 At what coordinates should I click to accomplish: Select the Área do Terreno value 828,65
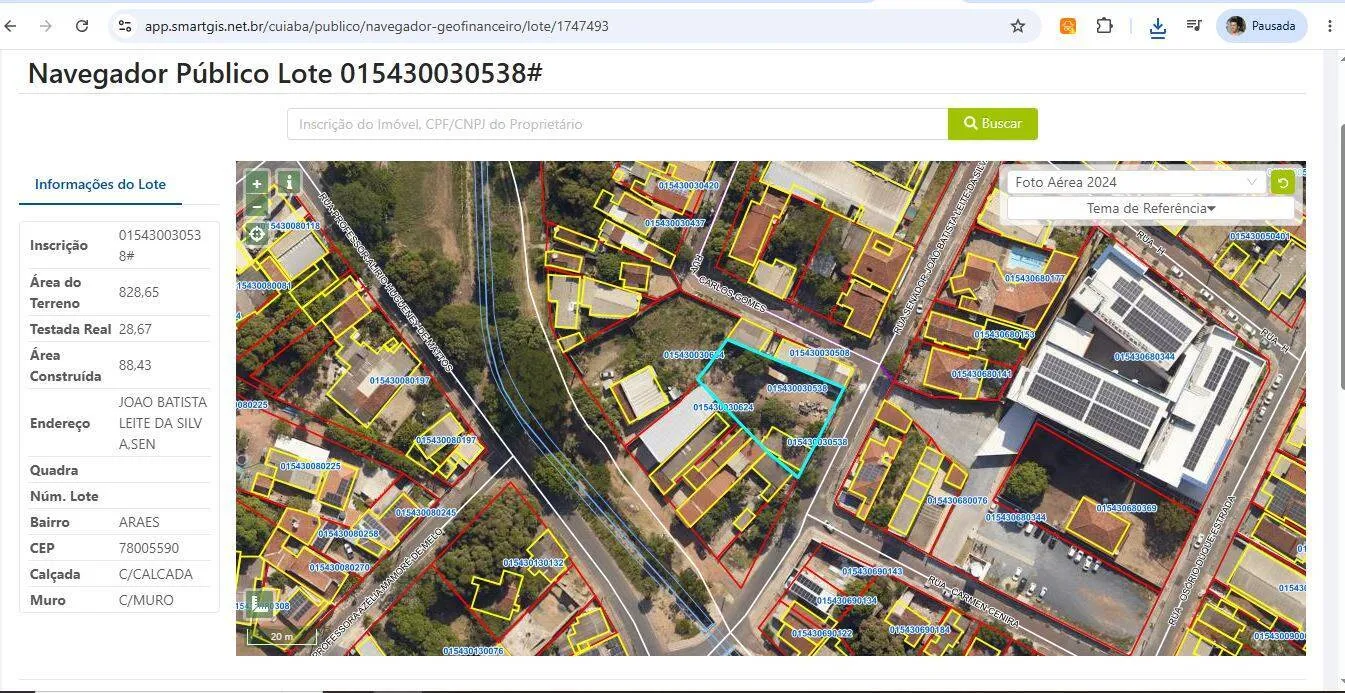(139, 292)
